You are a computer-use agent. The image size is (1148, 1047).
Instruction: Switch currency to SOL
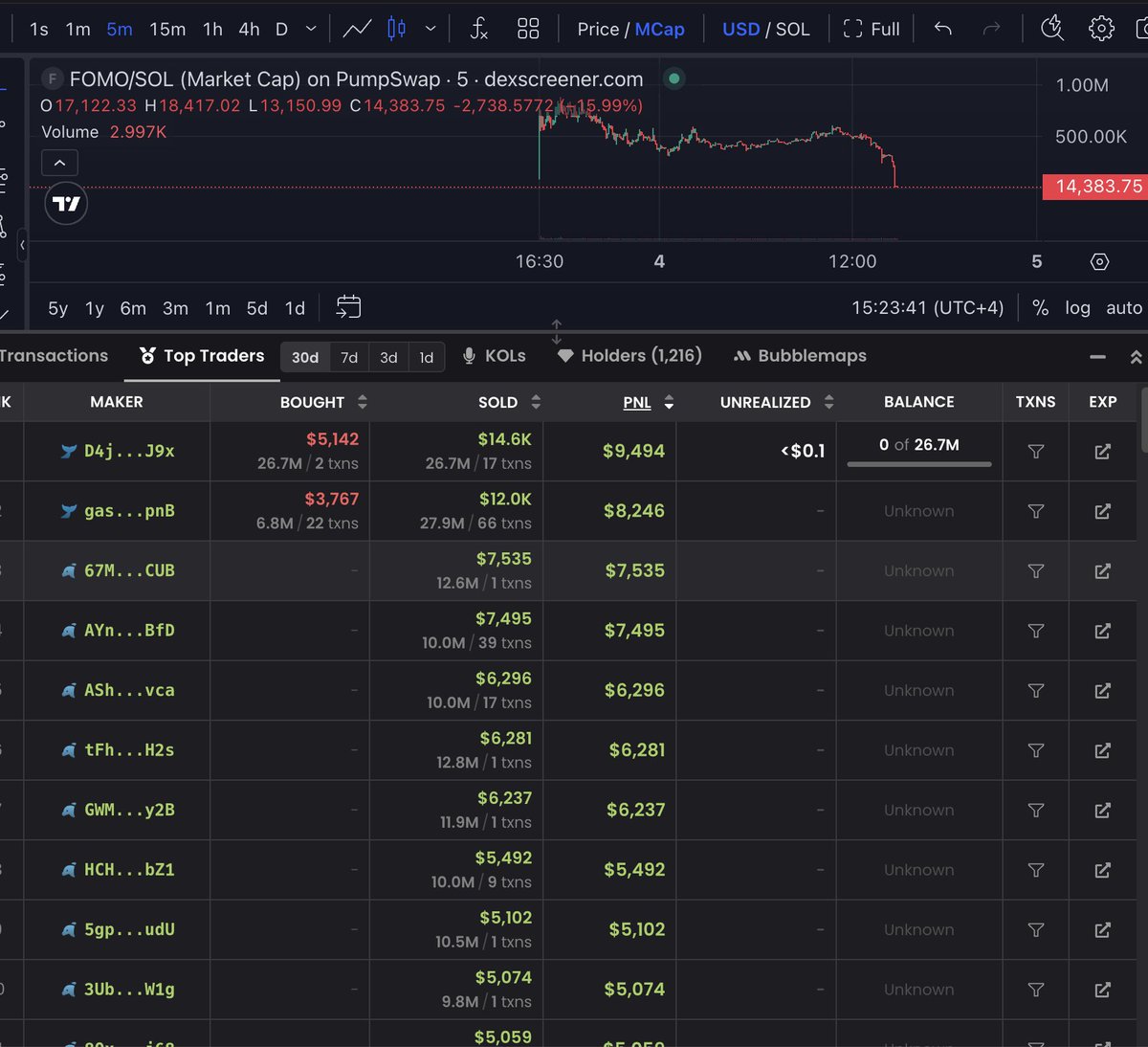(x=792, y=29)
